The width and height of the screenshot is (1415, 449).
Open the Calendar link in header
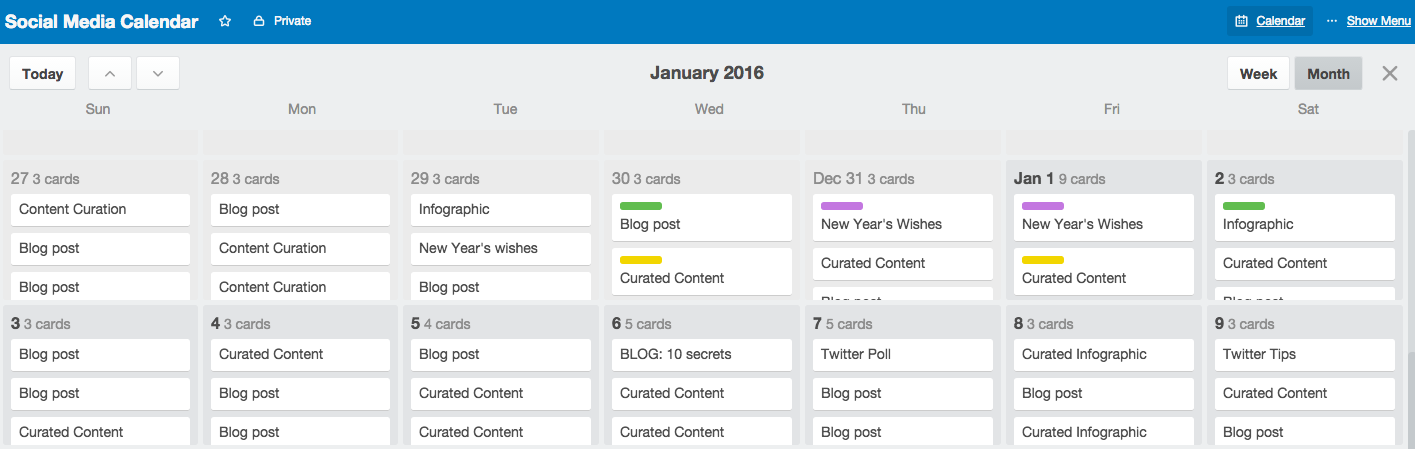click(1280, 21)
